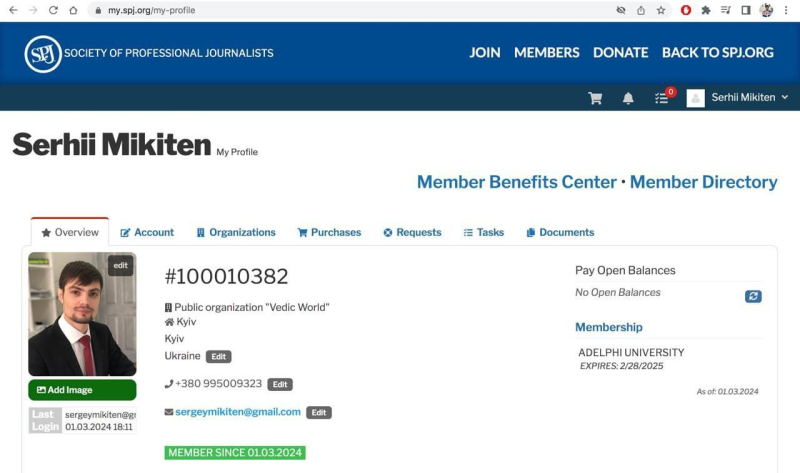Open the Member Benefits Center link
The width and height of the screenshot is (800, 473).
[x=516, y=182]
